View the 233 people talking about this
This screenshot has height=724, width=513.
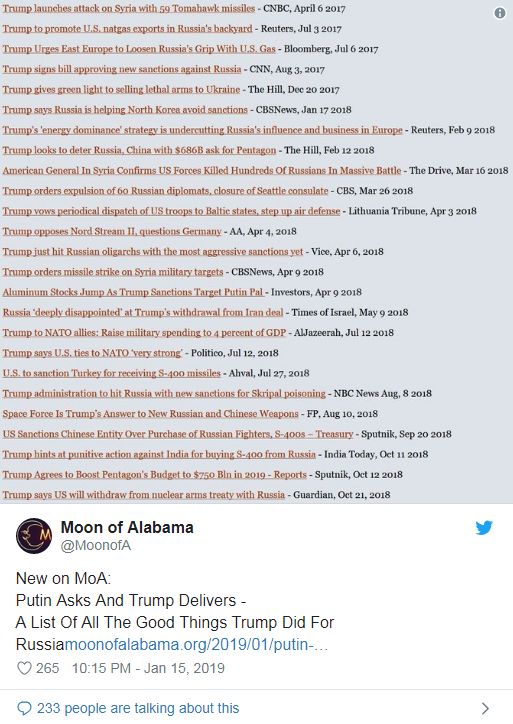[x=138, y=708]
